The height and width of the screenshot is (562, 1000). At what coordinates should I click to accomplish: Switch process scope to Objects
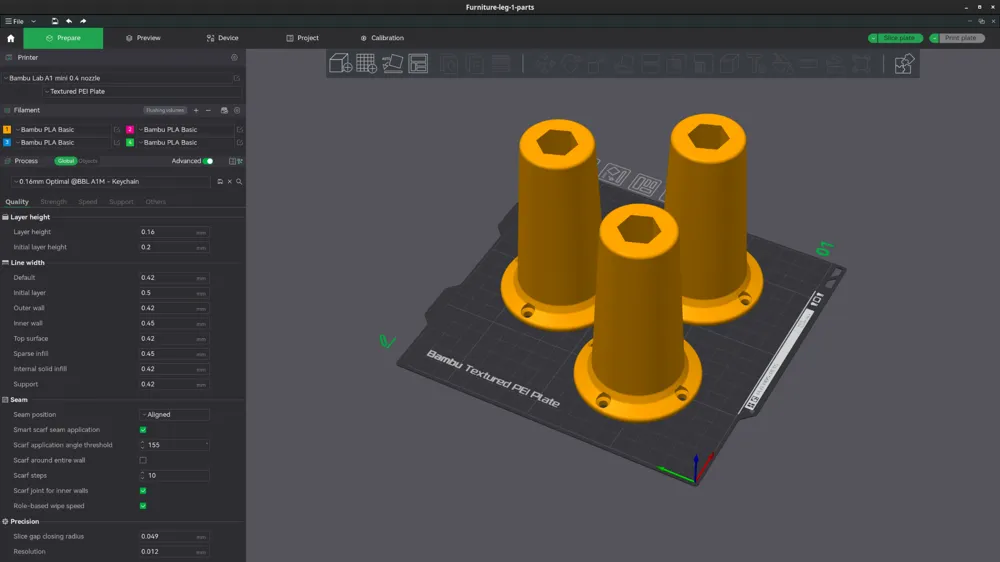click(x=88, y=161)
